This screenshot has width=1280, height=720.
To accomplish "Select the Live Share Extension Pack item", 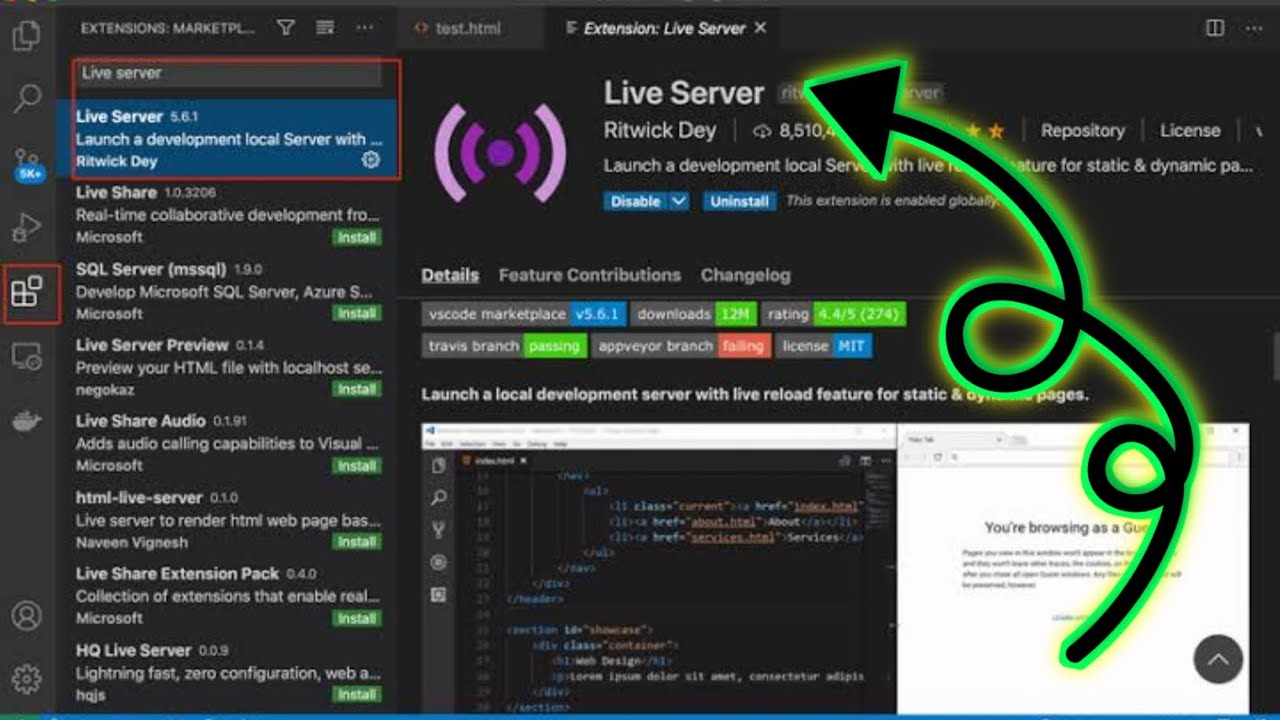I will pyautogui.click(x=228, y=596).
